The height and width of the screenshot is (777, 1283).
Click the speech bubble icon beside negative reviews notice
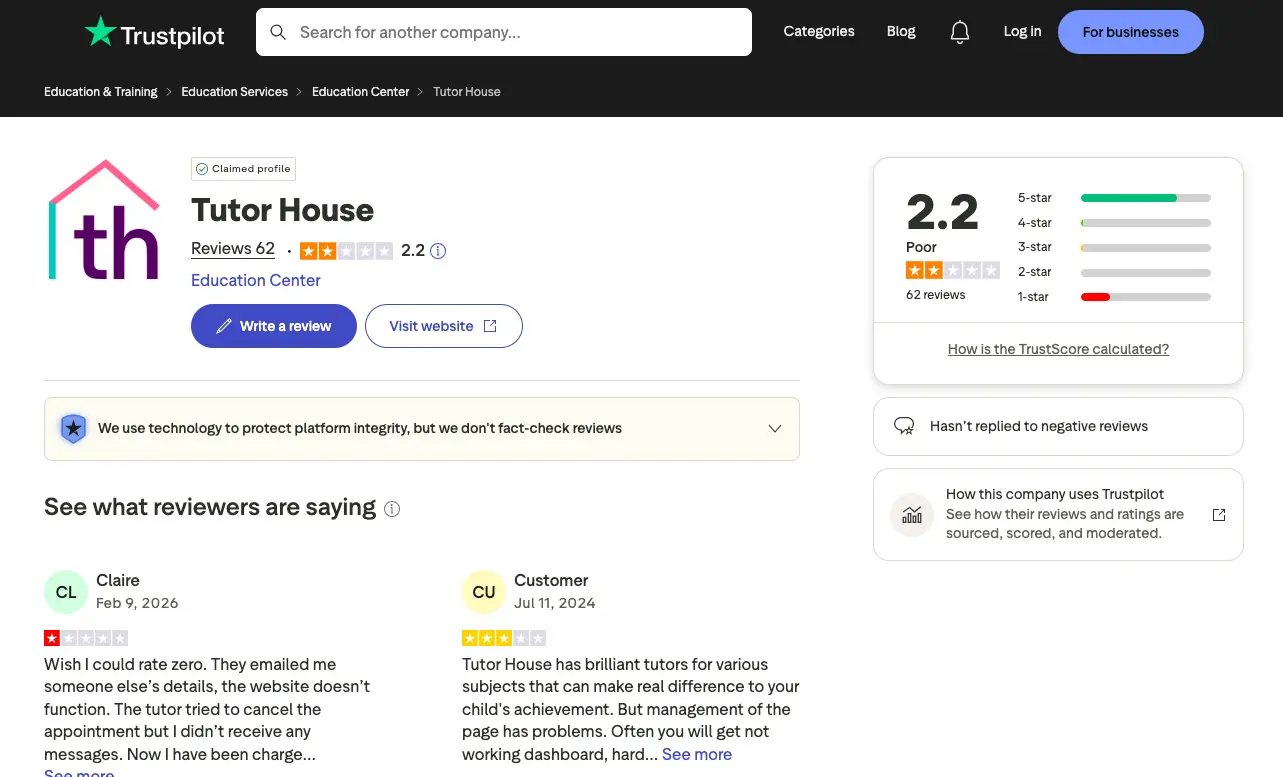[x=904, y=425]
